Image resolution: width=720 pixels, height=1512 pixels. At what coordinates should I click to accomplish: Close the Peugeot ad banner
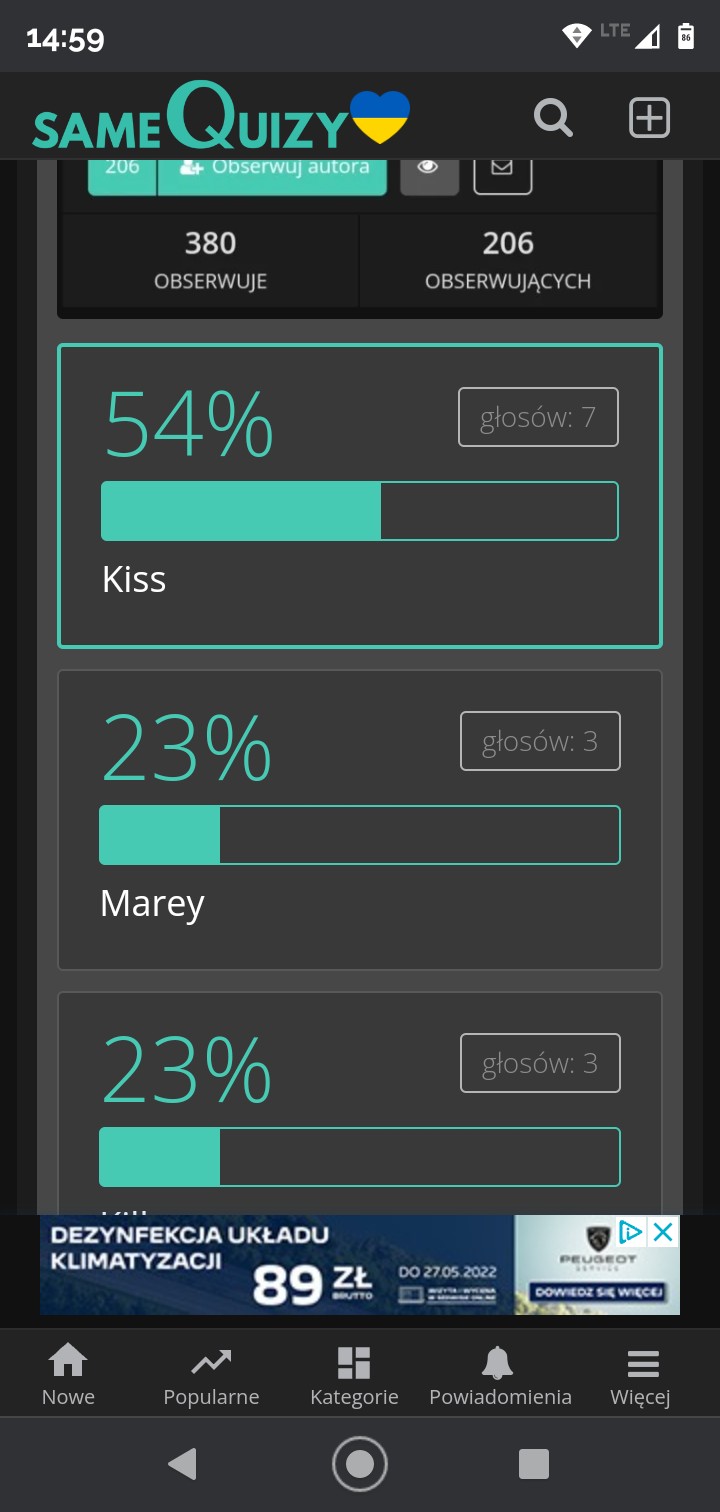663,1232
